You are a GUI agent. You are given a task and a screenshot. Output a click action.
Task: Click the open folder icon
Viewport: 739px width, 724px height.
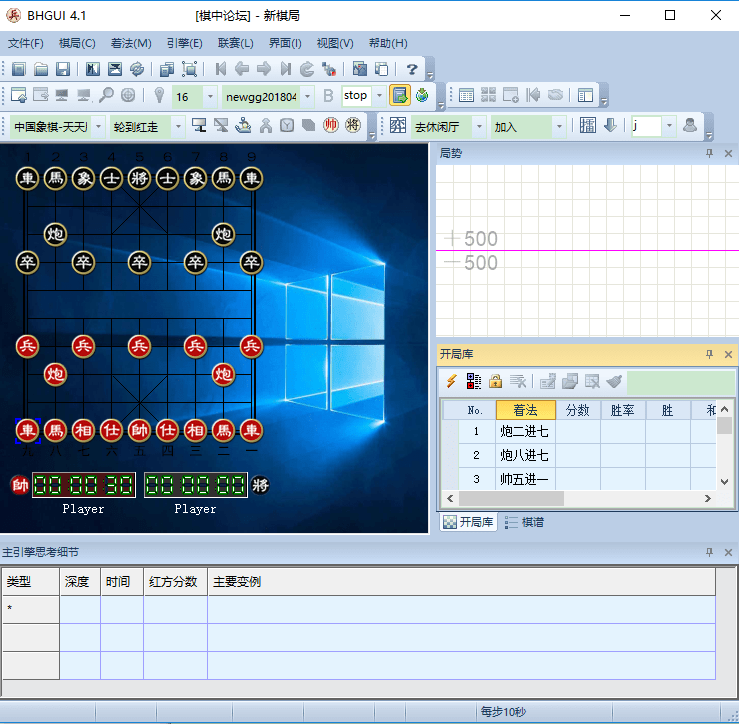coord(41,69)
